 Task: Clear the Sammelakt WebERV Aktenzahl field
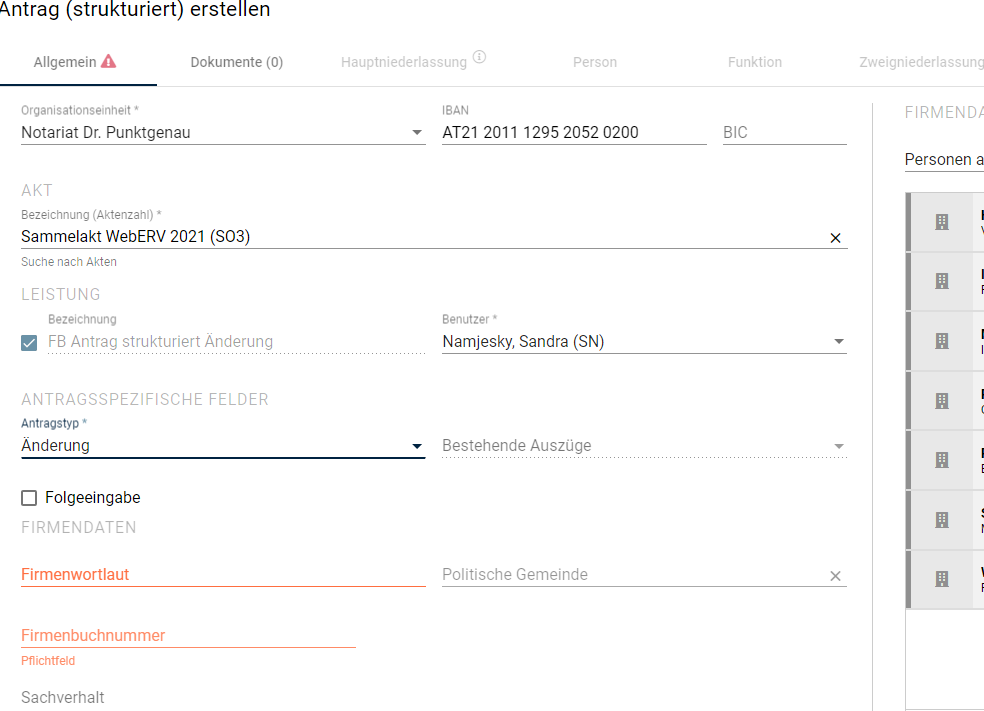coord(835,238)
